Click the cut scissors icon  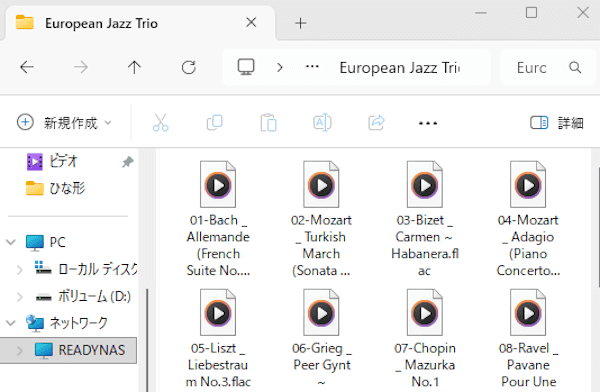tap(160, 122)
